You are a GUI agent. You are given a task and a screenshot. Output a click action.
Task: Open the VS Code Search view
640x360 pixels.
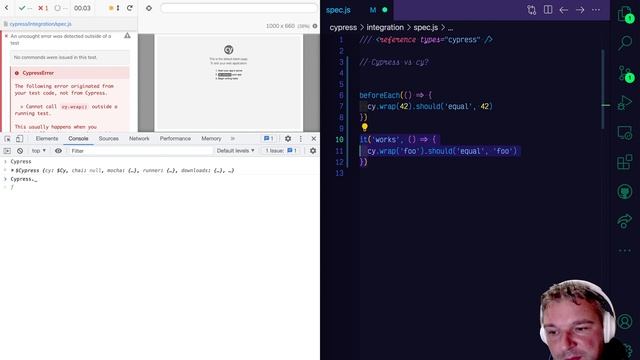tap(625, 42)
